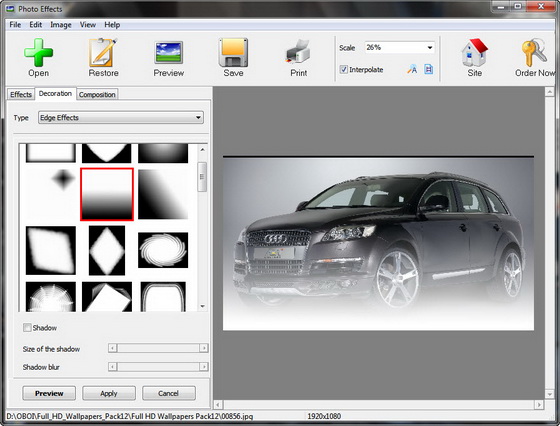
Task: Open the Type Edge Effects dropdown
Action: (121, 117)
